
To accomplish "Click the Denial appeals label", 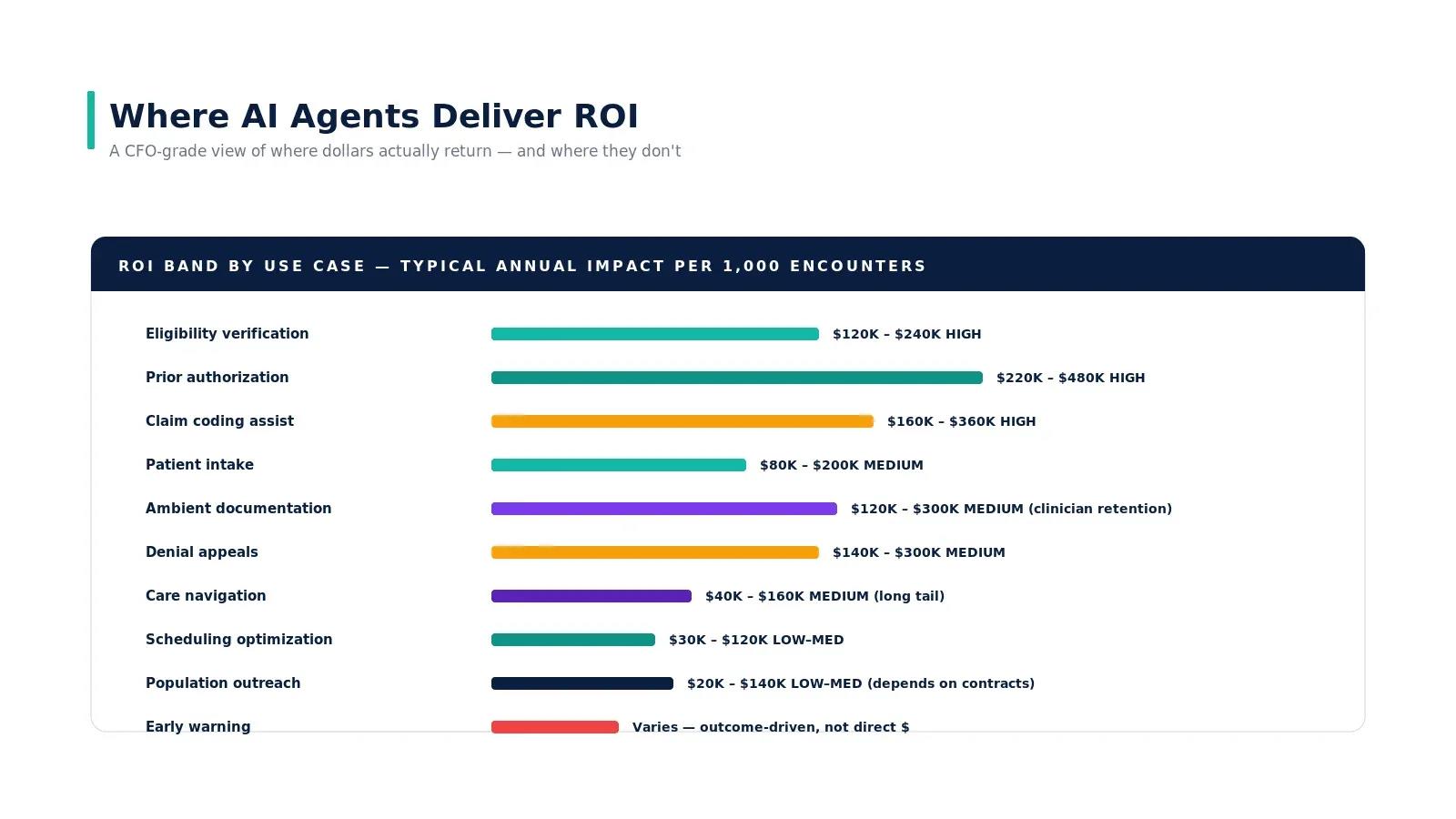I will pyautogui.click(x=202, y=552).
